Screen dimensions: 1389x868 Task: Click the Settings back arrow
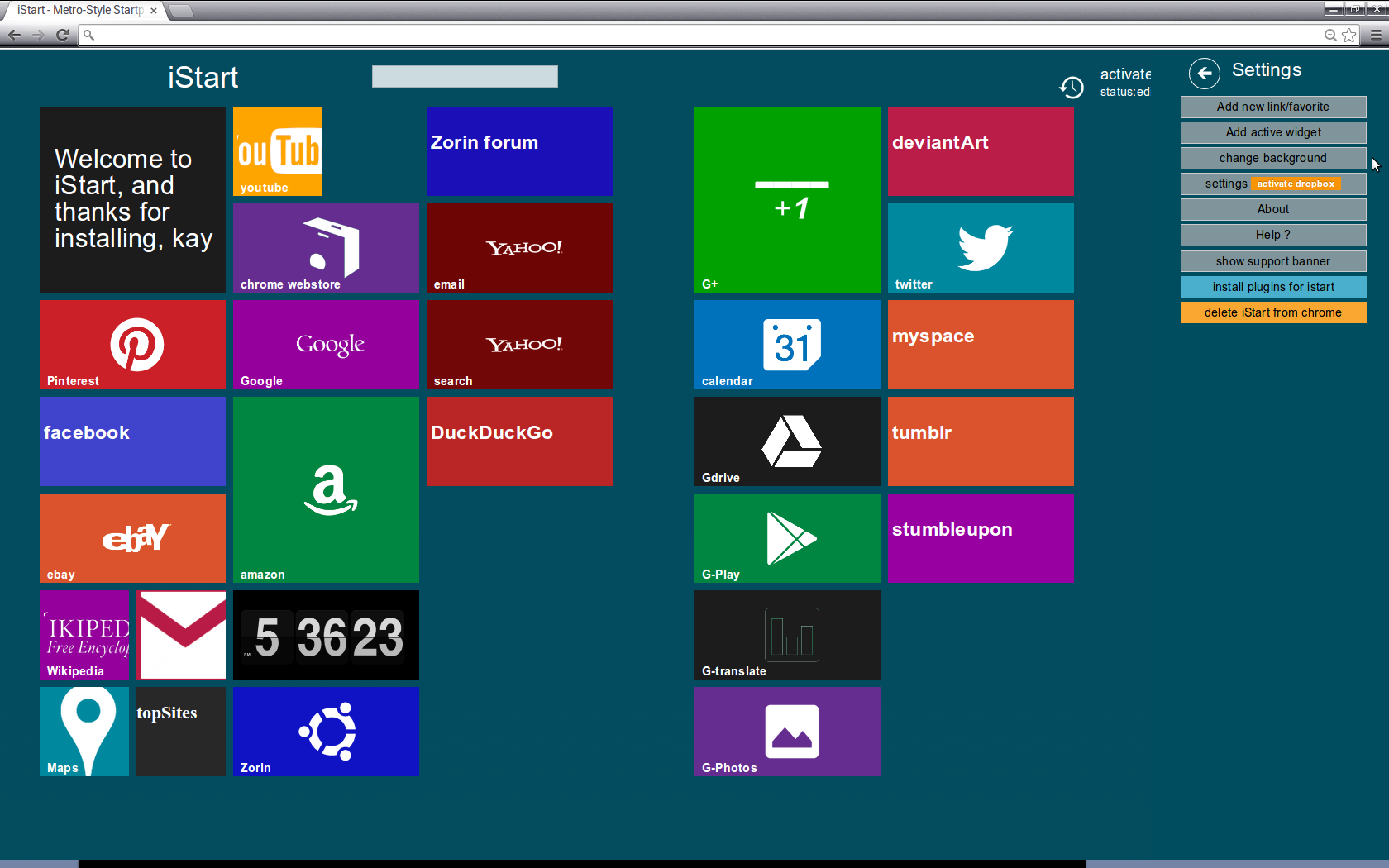tap(1204, 74)
